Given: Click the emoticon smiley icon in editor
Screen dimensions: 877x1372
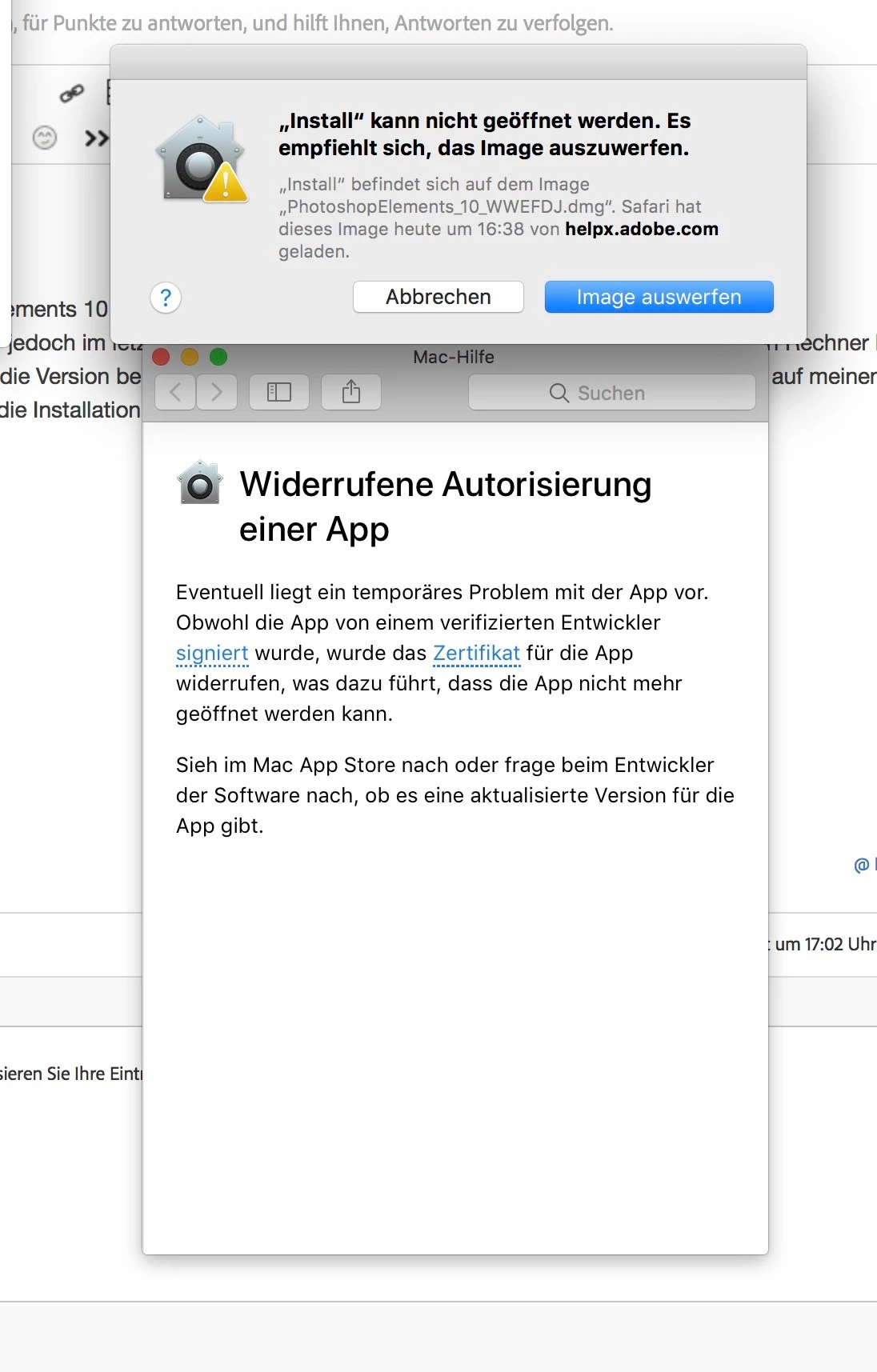Looking at the screenshot, I should pos(45,138).
